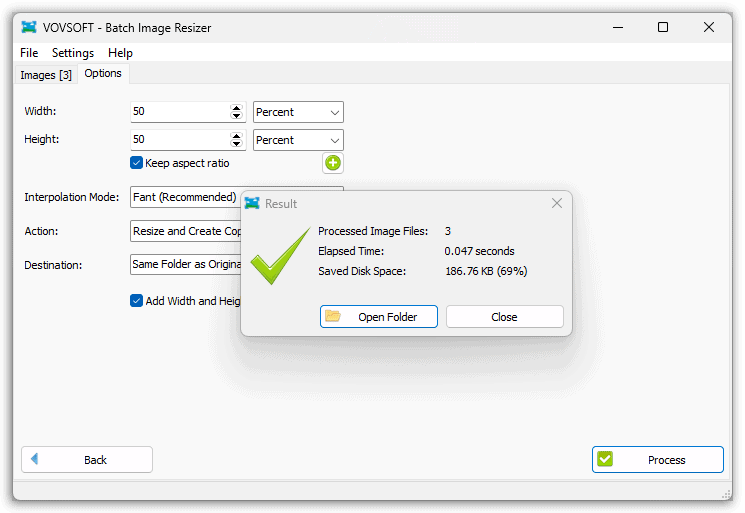
Task: Decrease Width with the down spinner
Action: pyautogui.click(x=236, y=115)
